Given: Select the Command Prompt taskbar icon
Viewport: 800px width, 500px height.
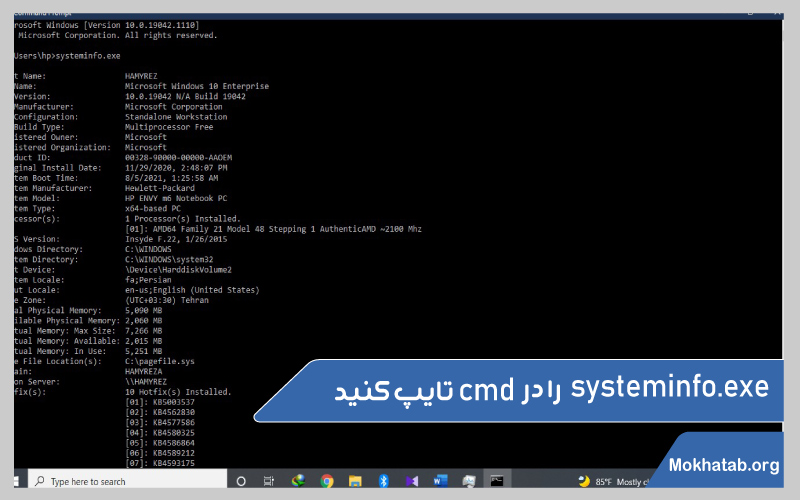Looking at the screenshot, I should coord(497,481).
